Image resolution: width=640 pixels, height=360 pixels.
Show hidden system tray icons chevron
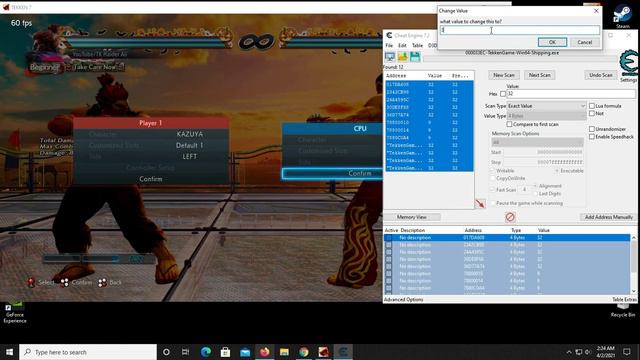569,352
